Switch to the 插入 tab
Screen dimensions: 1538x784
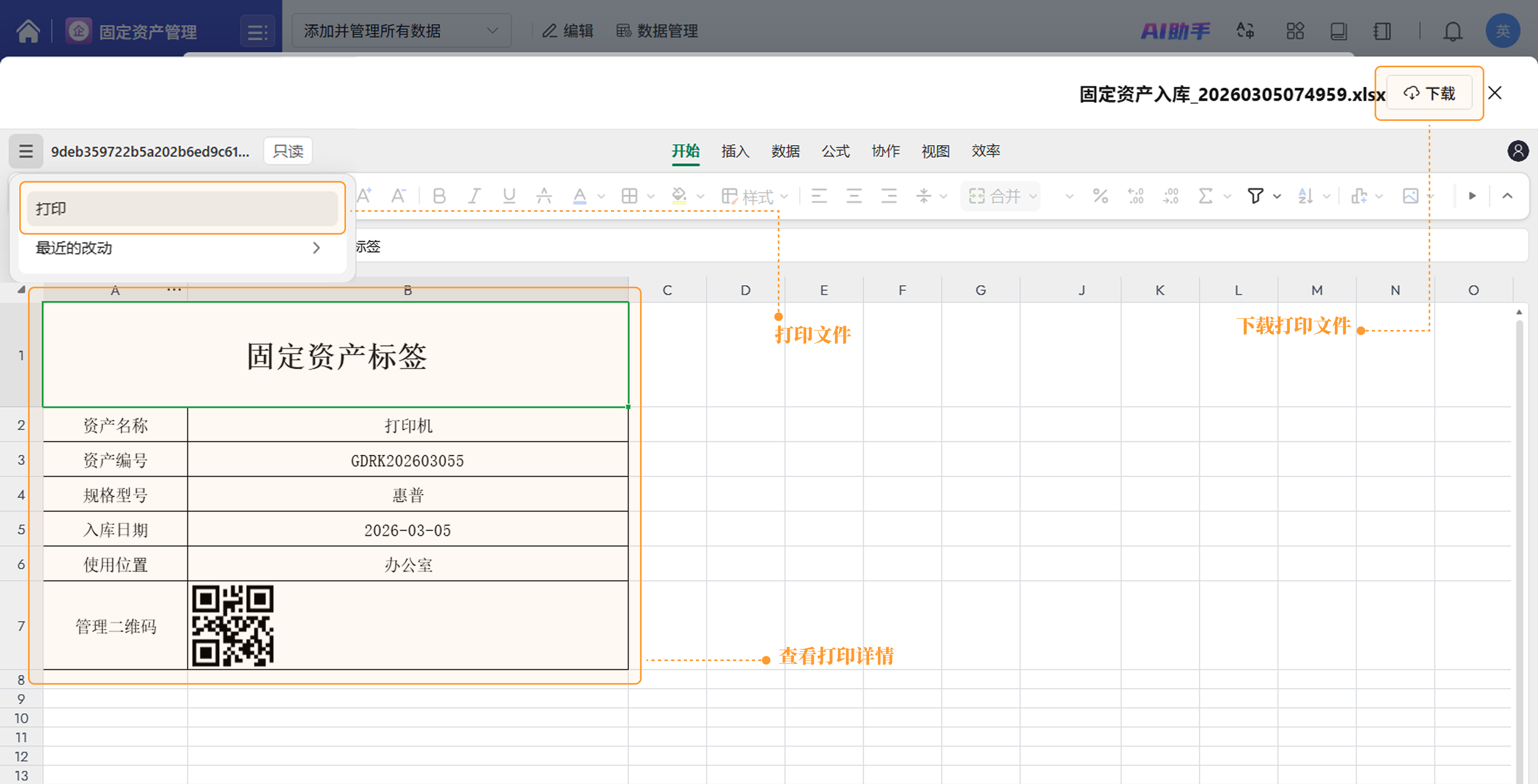tap(735, 151)
